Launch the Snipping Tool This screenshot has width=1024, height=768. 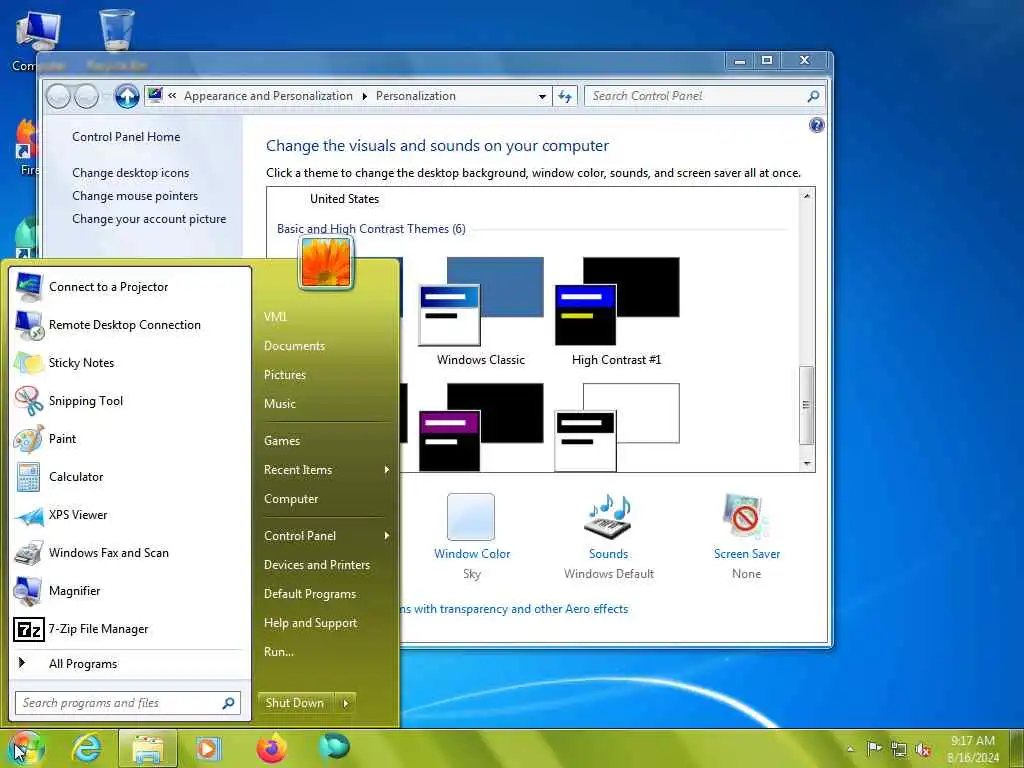[x=129, y=400]
